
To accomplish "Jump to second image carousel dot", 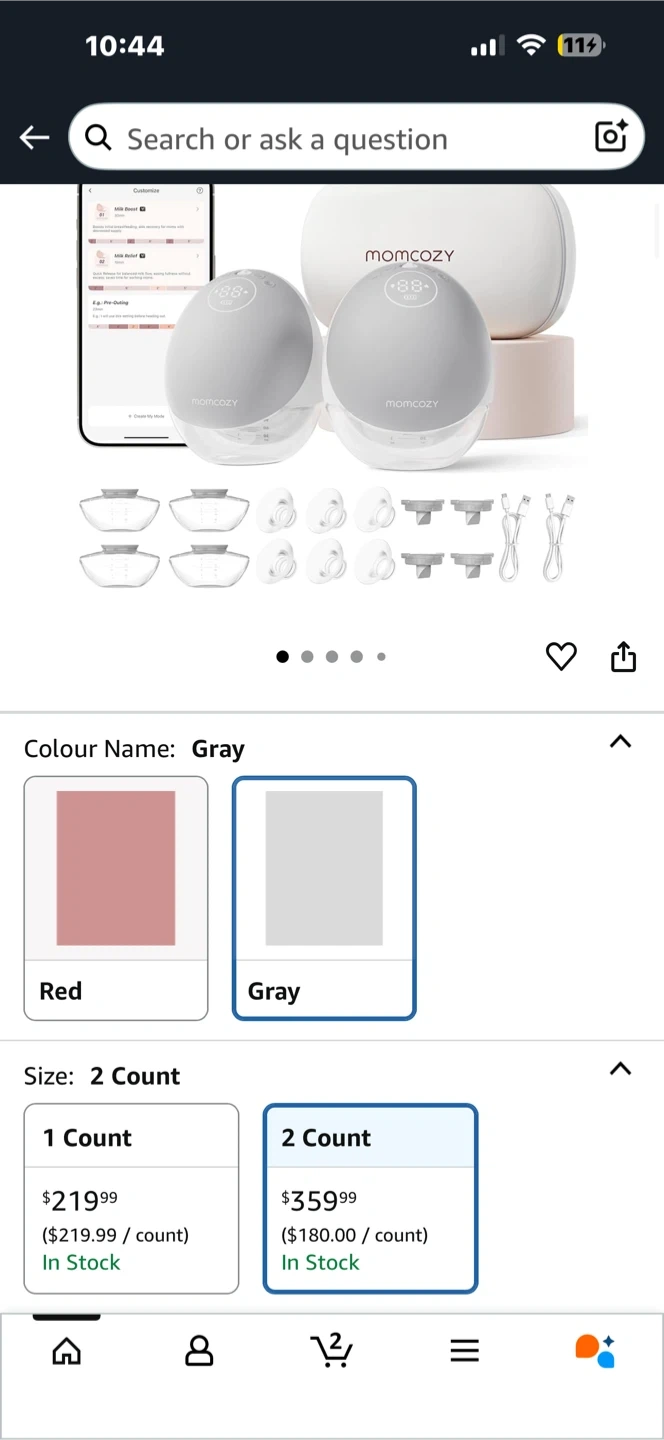I will coord(307,657).
